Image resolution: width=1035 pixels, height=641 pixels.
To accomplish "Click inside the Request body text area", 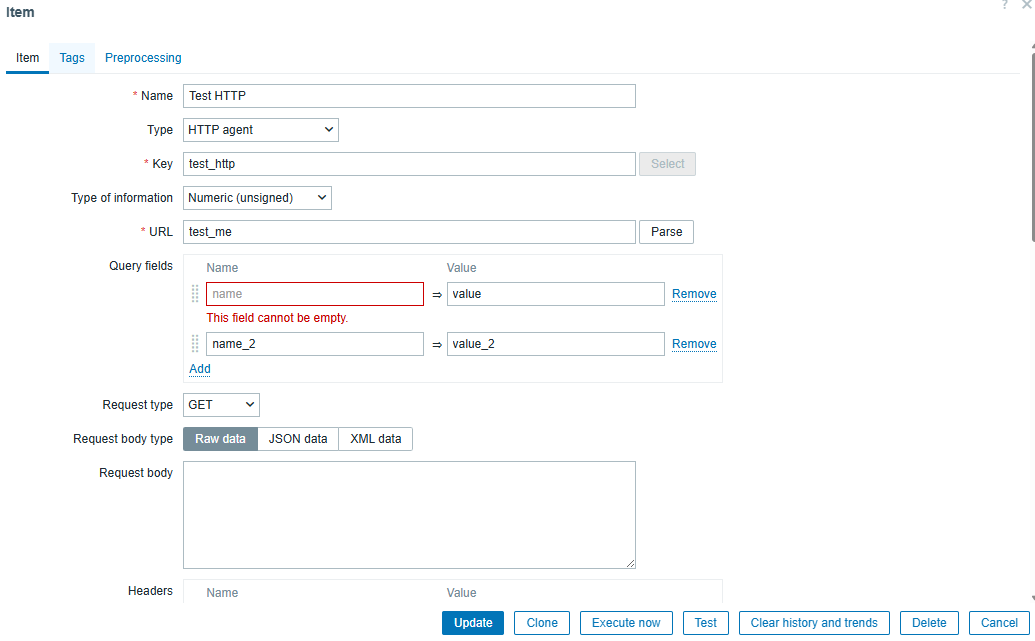I will 409,515.
